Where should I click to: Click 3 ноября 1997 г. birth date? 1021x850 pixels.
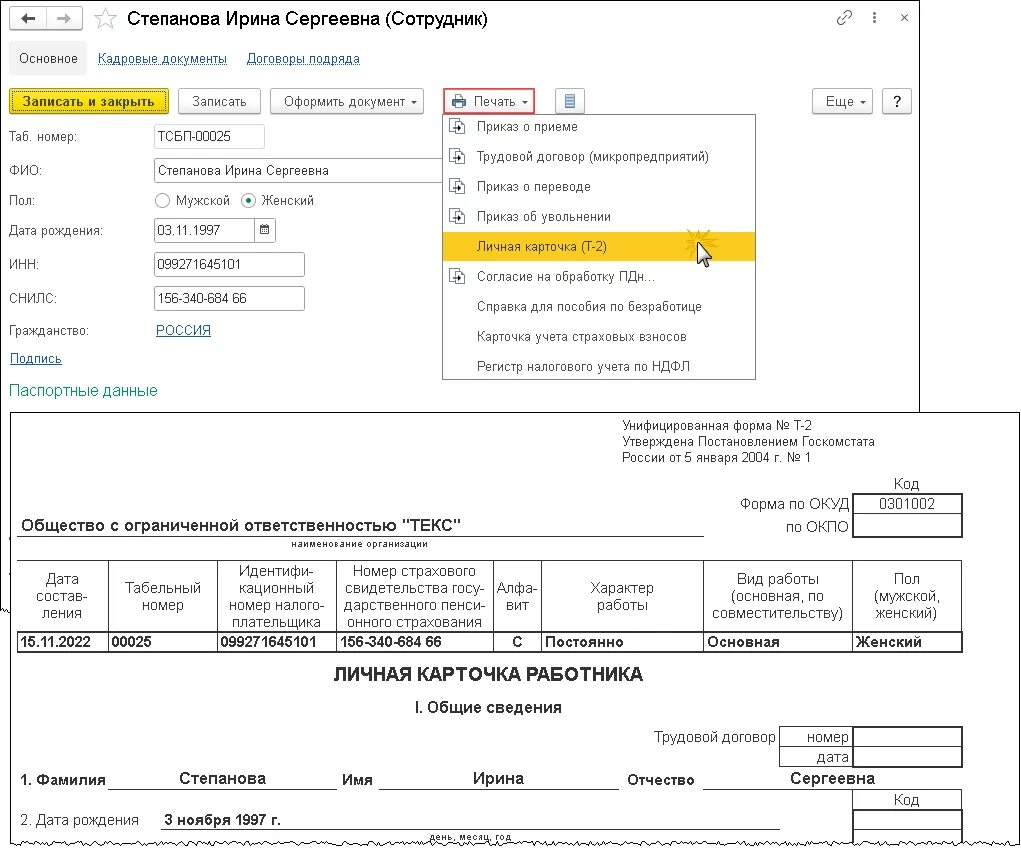coord(222,820)
